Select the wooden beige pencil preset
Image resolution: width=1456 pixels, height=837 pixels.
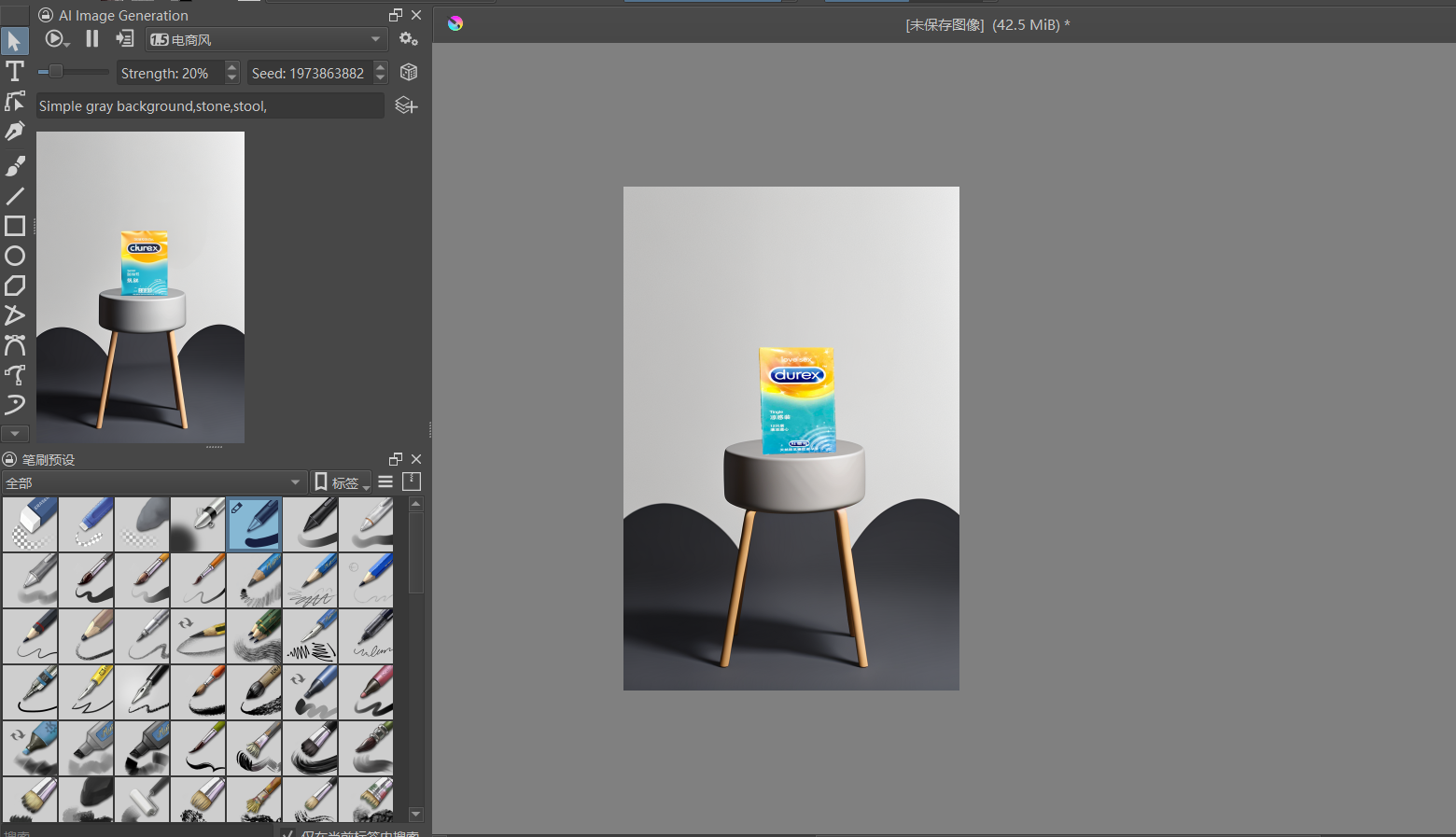point(86,635)
